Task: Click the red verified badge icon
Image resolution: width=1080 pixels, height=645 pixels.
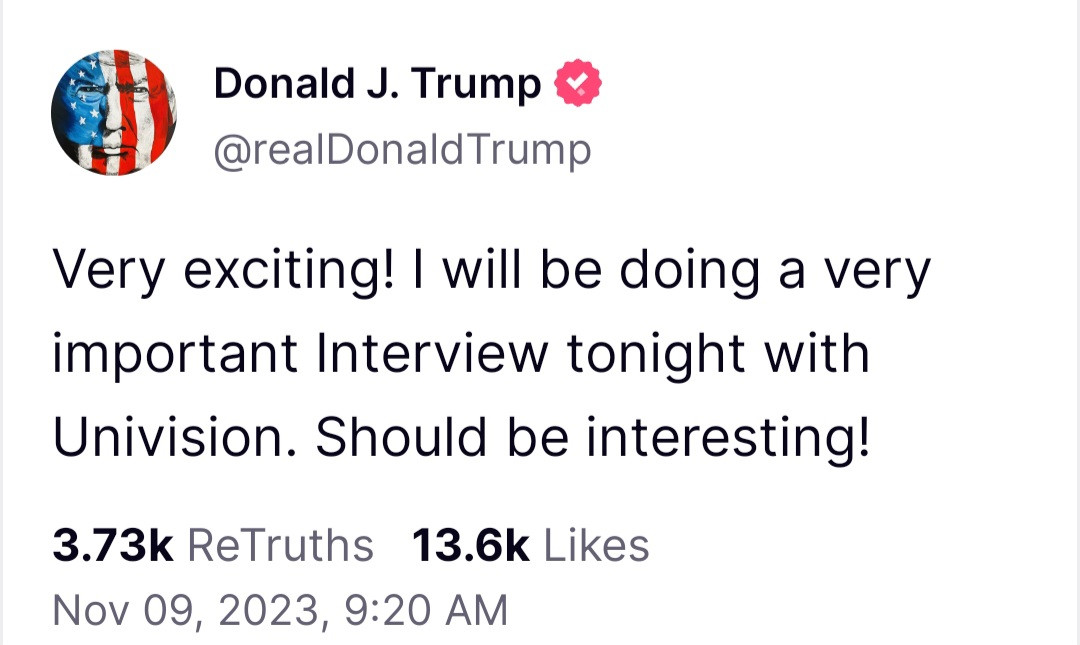Action: (579, 84)
